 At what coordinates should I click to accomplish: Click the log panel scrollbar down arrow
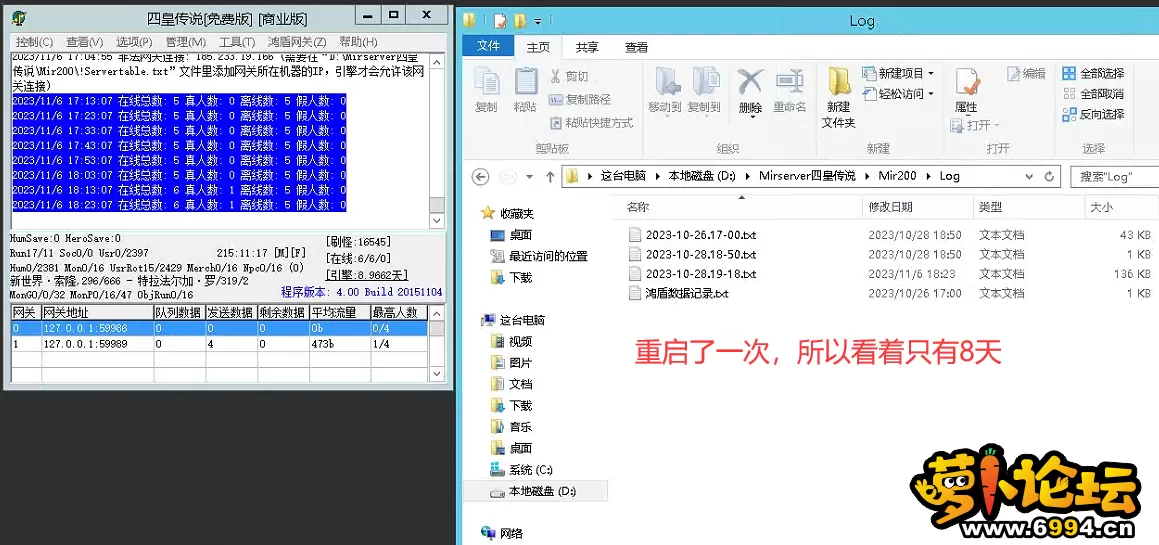click(x=438, y=221)
